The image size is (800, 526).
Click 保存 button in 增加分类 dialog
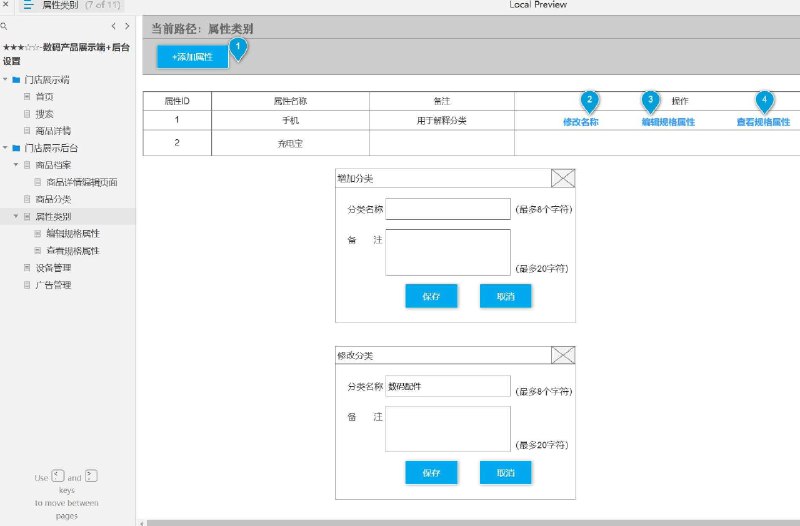pos(431,296)
